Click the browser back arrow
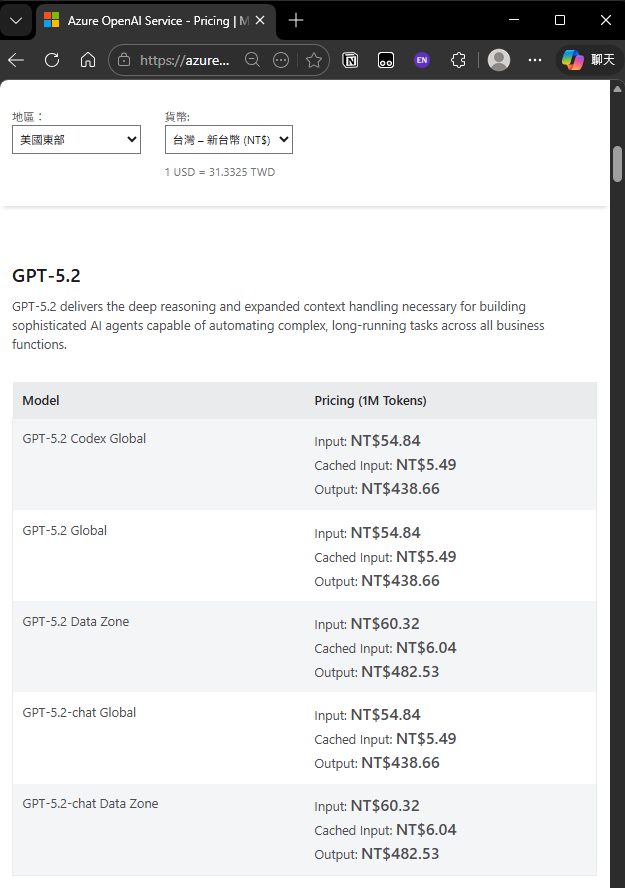Viewport: 625px width, 888px height. 16,60
